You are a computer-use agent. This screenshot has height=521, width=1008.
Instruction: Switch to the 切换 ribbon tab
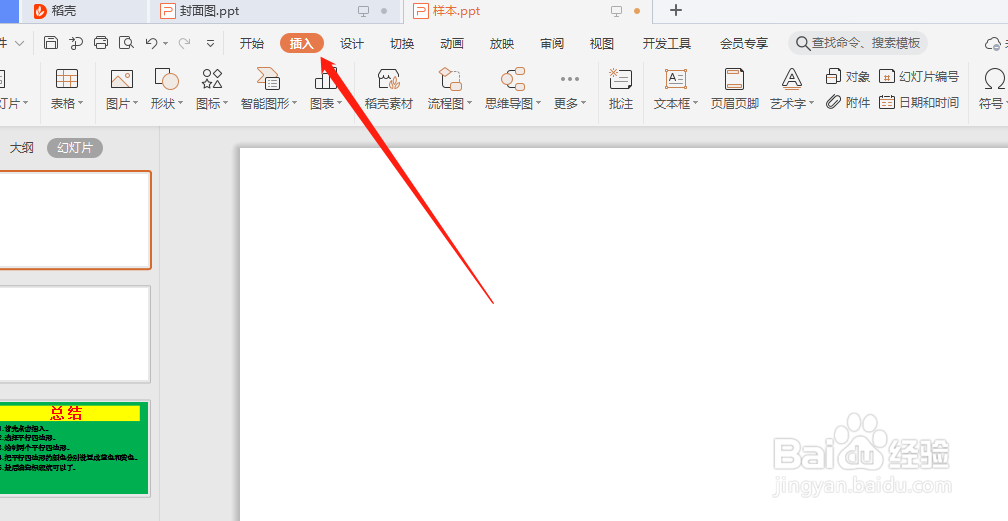point(402,44)
